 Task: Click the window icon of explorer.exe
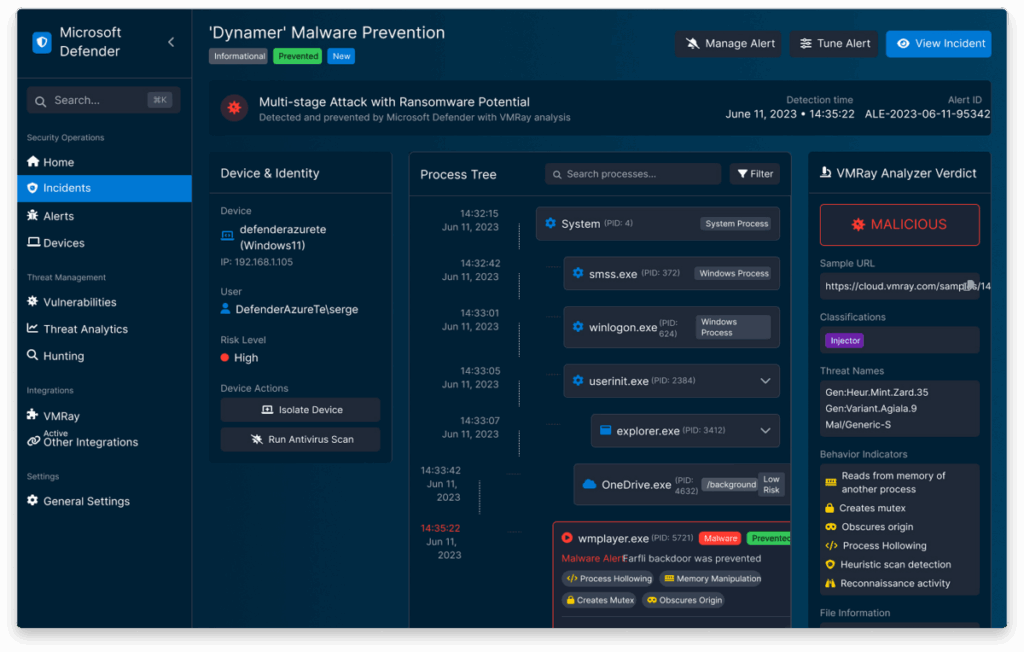pos(605,430)
